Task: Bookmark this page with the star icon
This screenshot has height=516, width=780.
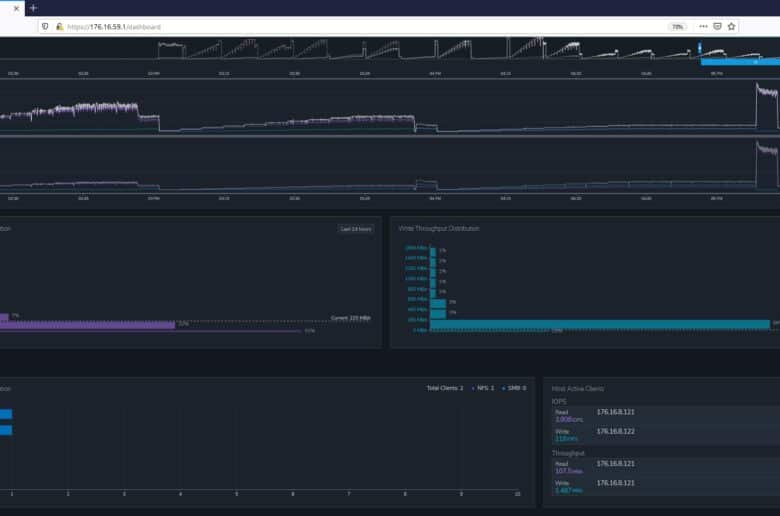Action: (x=731, y=26)
